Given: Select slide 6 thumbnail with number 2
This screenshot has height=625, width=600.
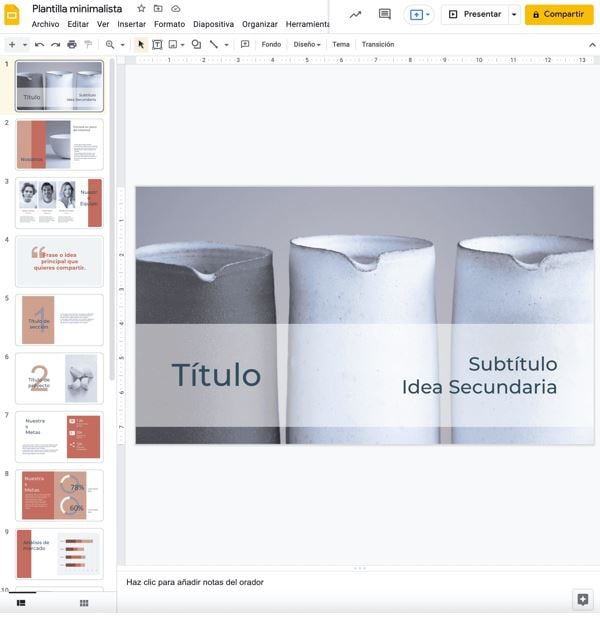Looking at the screenshot, I should point(59,378).
